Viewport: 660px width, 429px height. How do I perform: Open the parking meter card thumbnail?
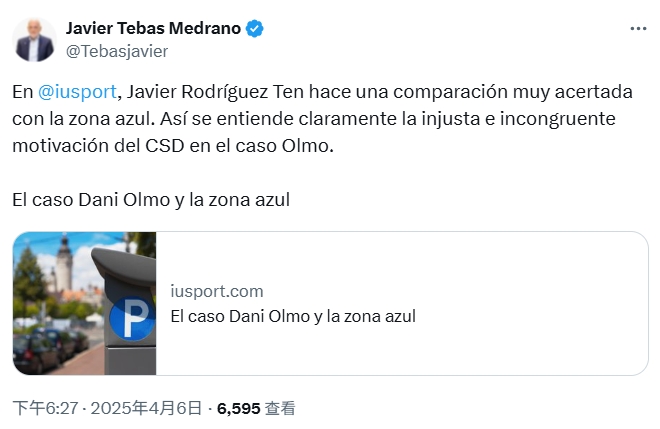(84, 304)
